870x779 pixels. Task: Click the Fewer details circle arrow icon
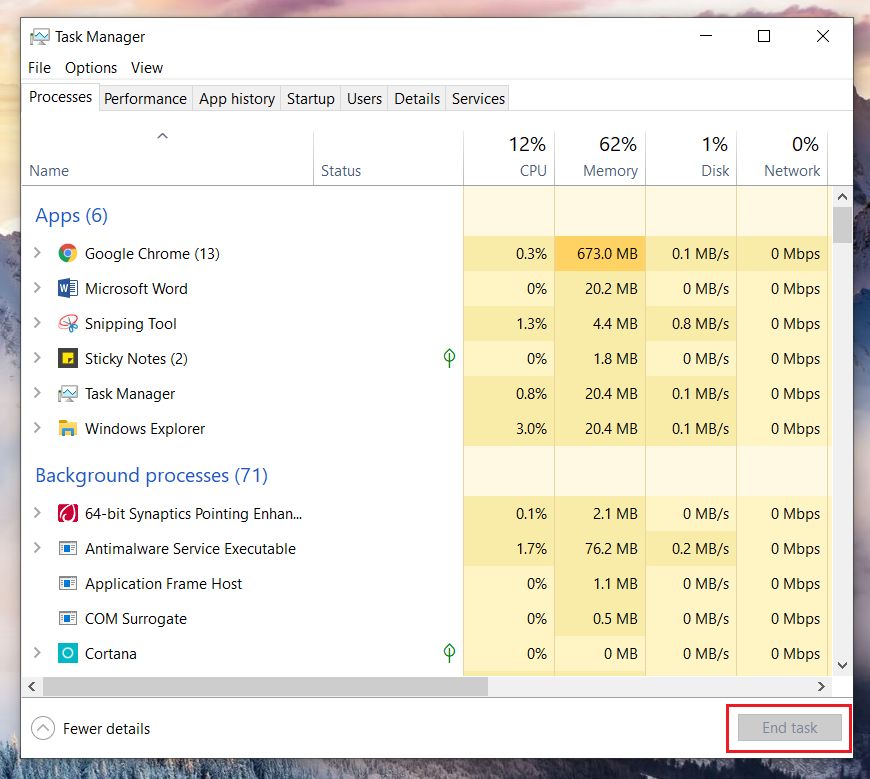click(x=43, y=728)
